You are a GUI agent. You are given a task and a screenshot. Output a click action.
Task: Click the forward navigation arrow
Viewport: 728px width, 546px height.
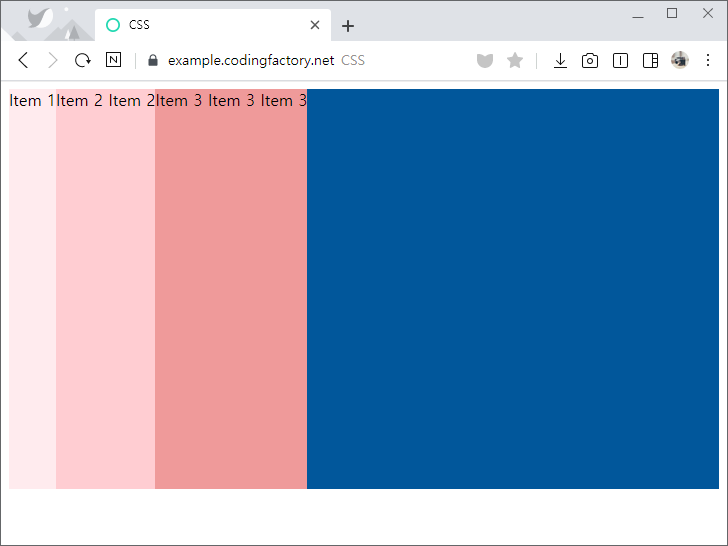pyautogui.click(x=53, y=60)
